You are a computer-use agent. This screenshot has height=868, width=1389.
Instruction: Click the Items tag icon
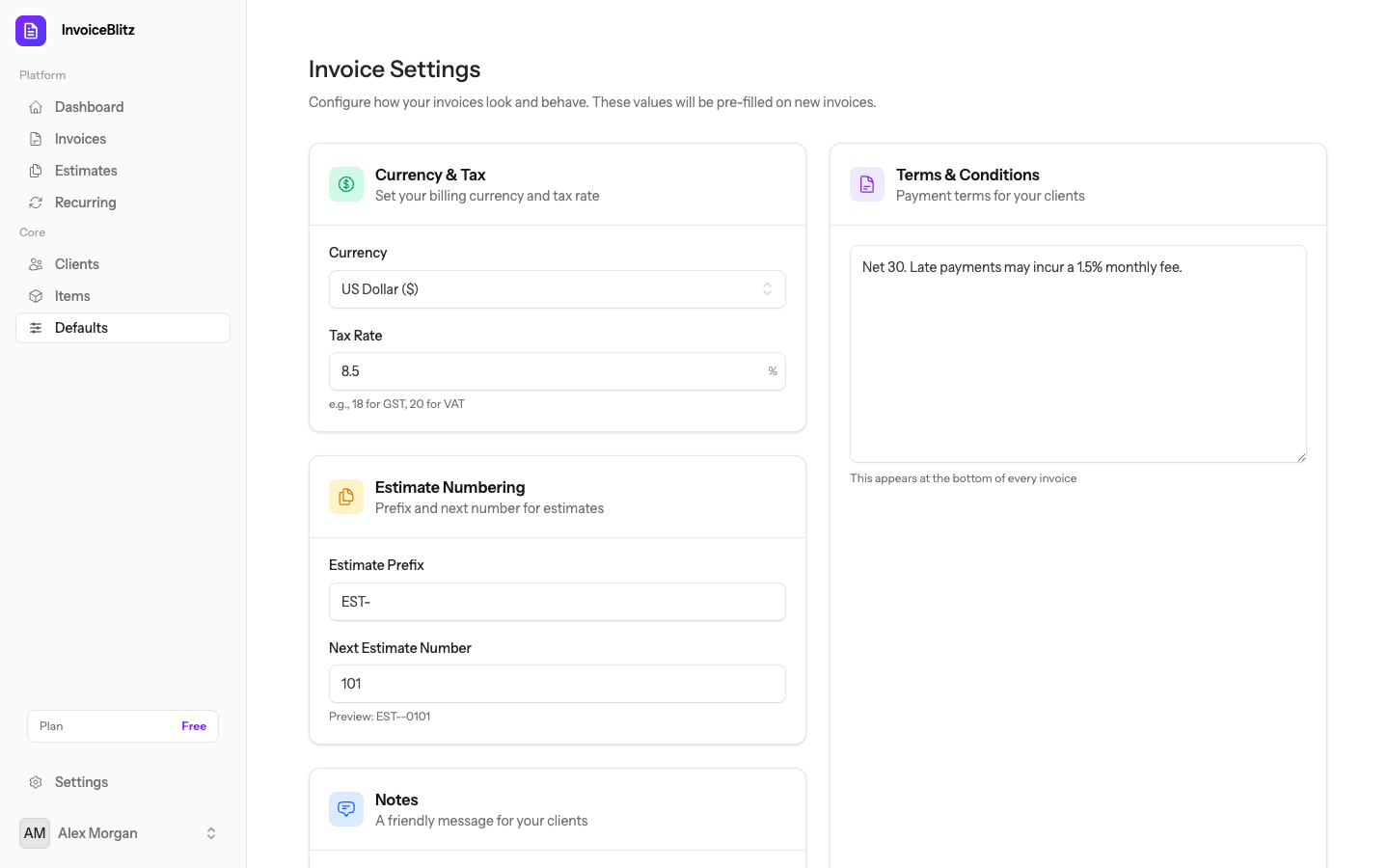[x=36, y=295]
